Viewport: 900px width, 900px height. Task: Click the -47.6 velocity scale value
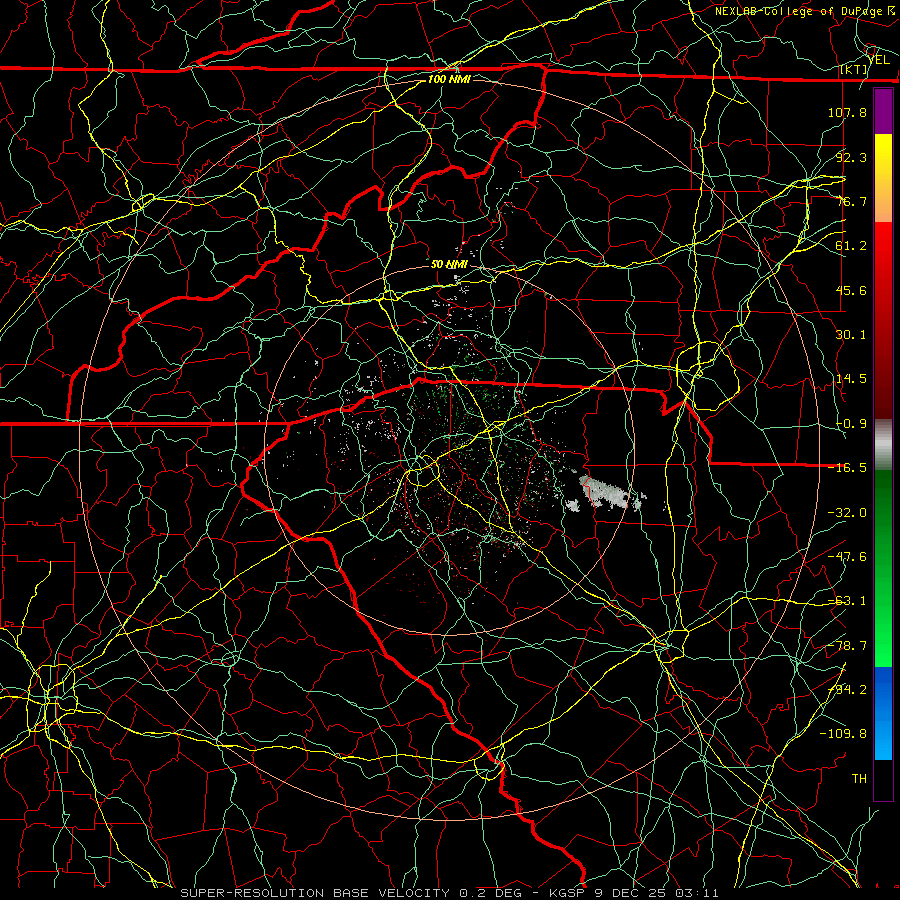pyautogui.click(x=847, y=556)
